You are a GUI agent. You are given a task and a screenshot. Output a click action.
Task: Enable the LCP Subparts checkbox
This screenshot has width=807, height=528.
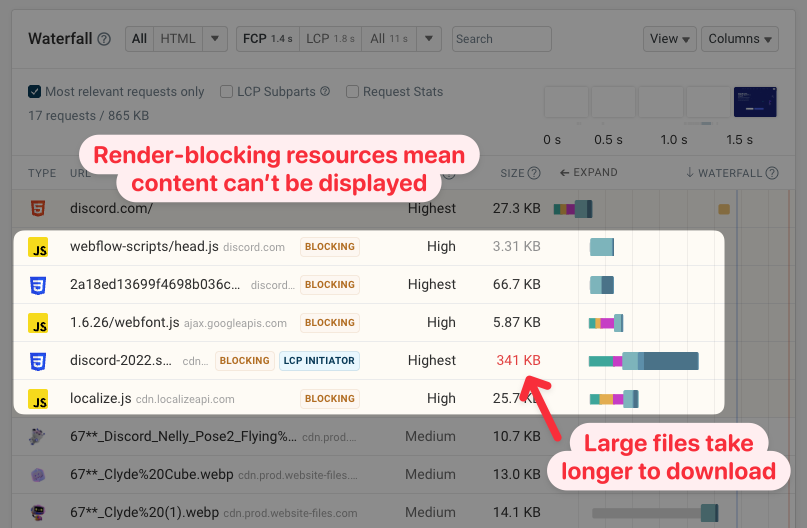coord(227,92)
